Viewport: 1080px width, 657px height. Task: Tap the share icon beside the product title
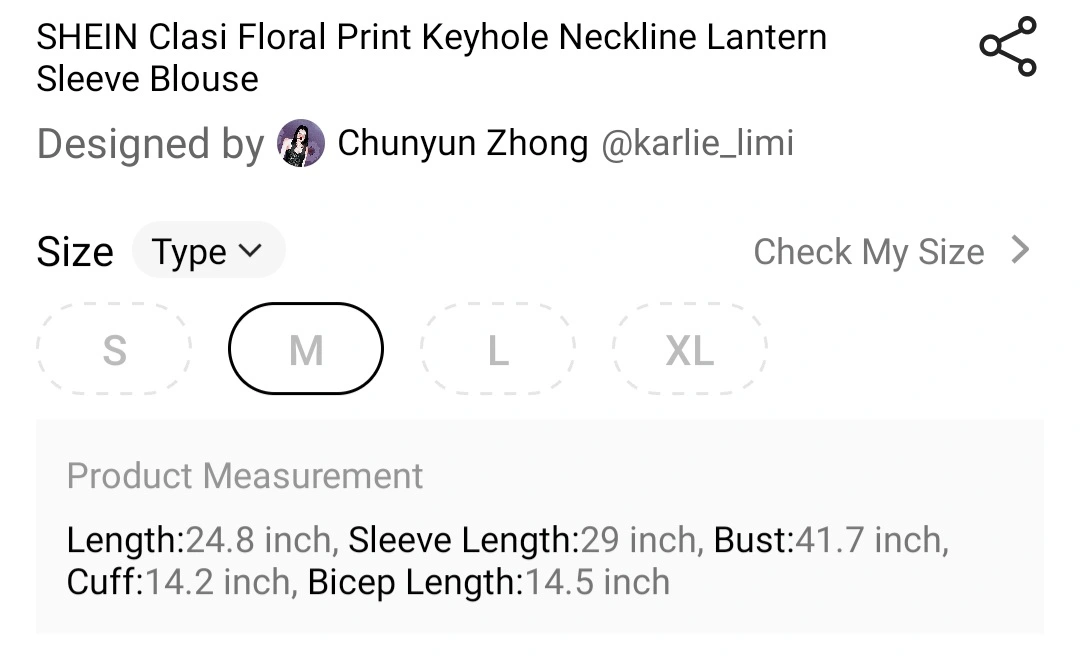click(1008, 46)
